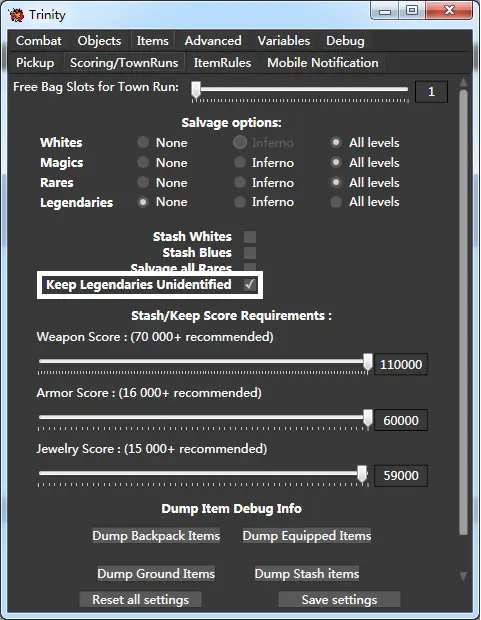Viewport: 481px width, 620px height.
Task: Select the Scoring/TownRuns sub-tab
Action: tap(124, 62)
